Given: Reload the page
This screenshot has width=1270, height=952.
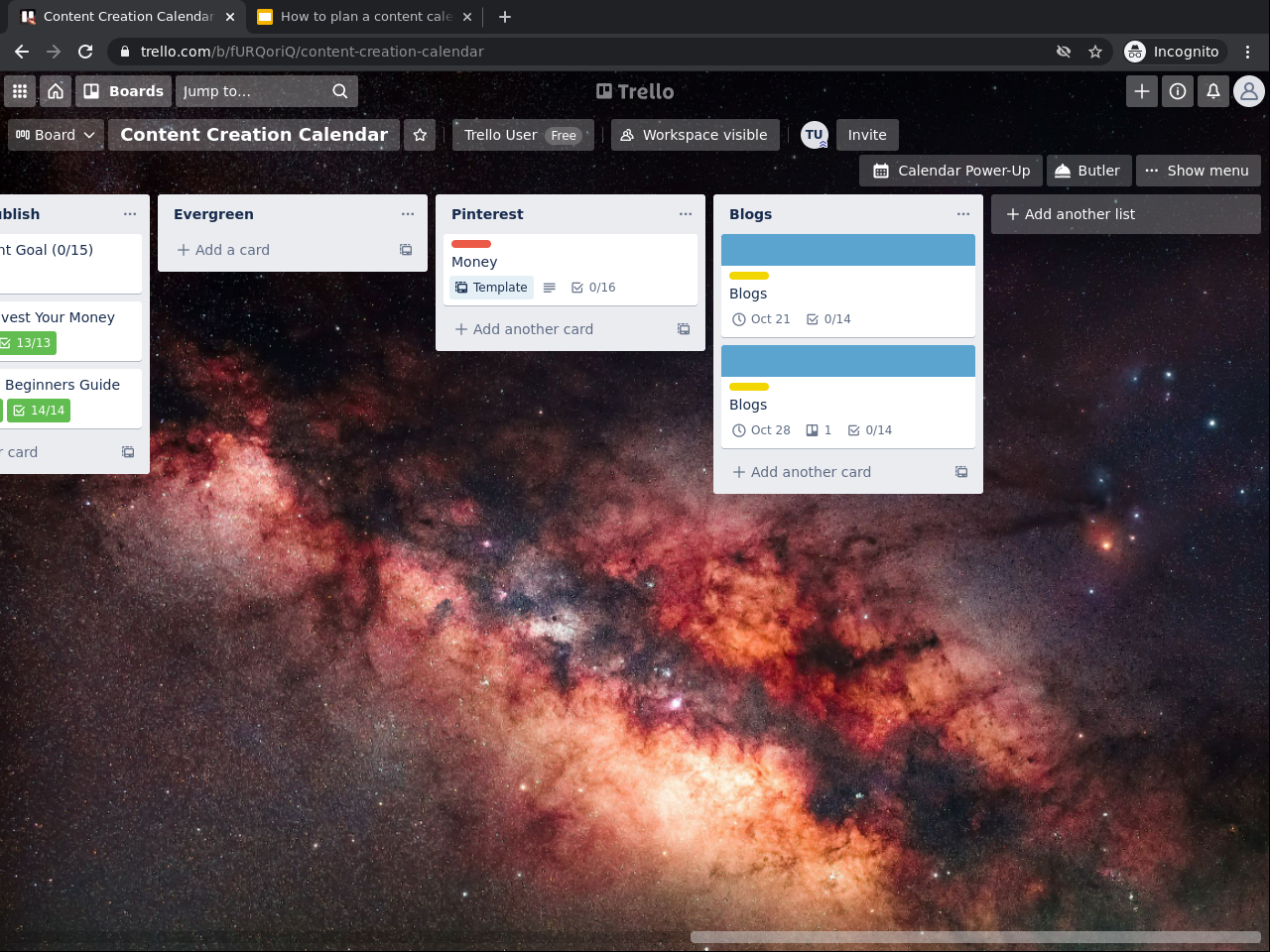Looking at the screenshot, I should point(85,52).
